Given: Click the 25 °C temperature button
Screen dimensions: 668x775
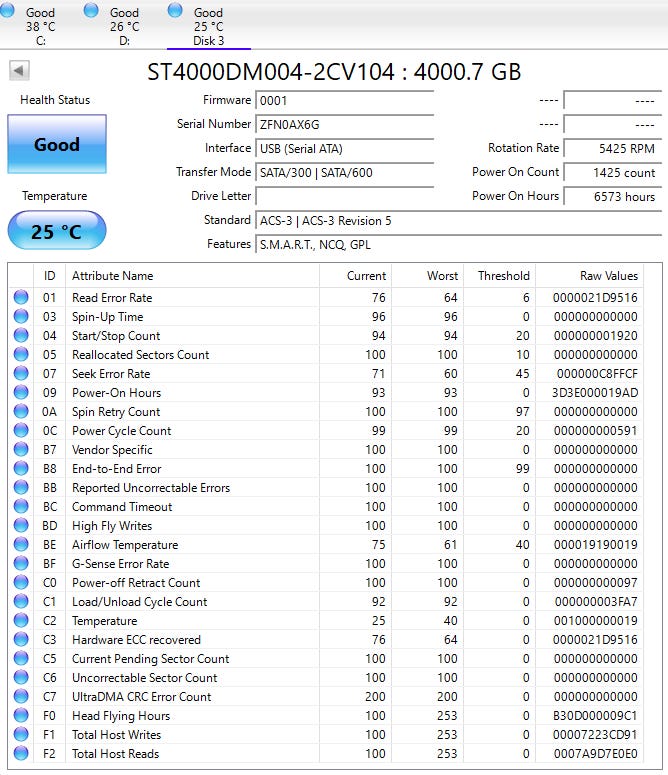Looking at the screenshot, I should point(57,231).
